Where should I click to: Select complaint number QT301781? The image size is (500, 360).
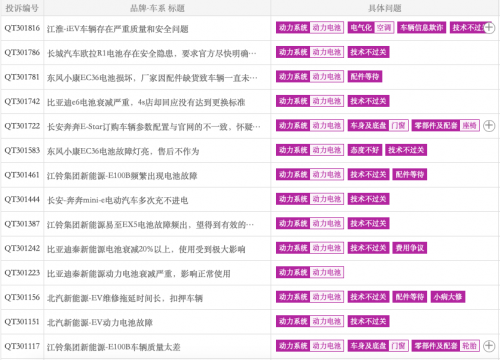tap(22, 77)
